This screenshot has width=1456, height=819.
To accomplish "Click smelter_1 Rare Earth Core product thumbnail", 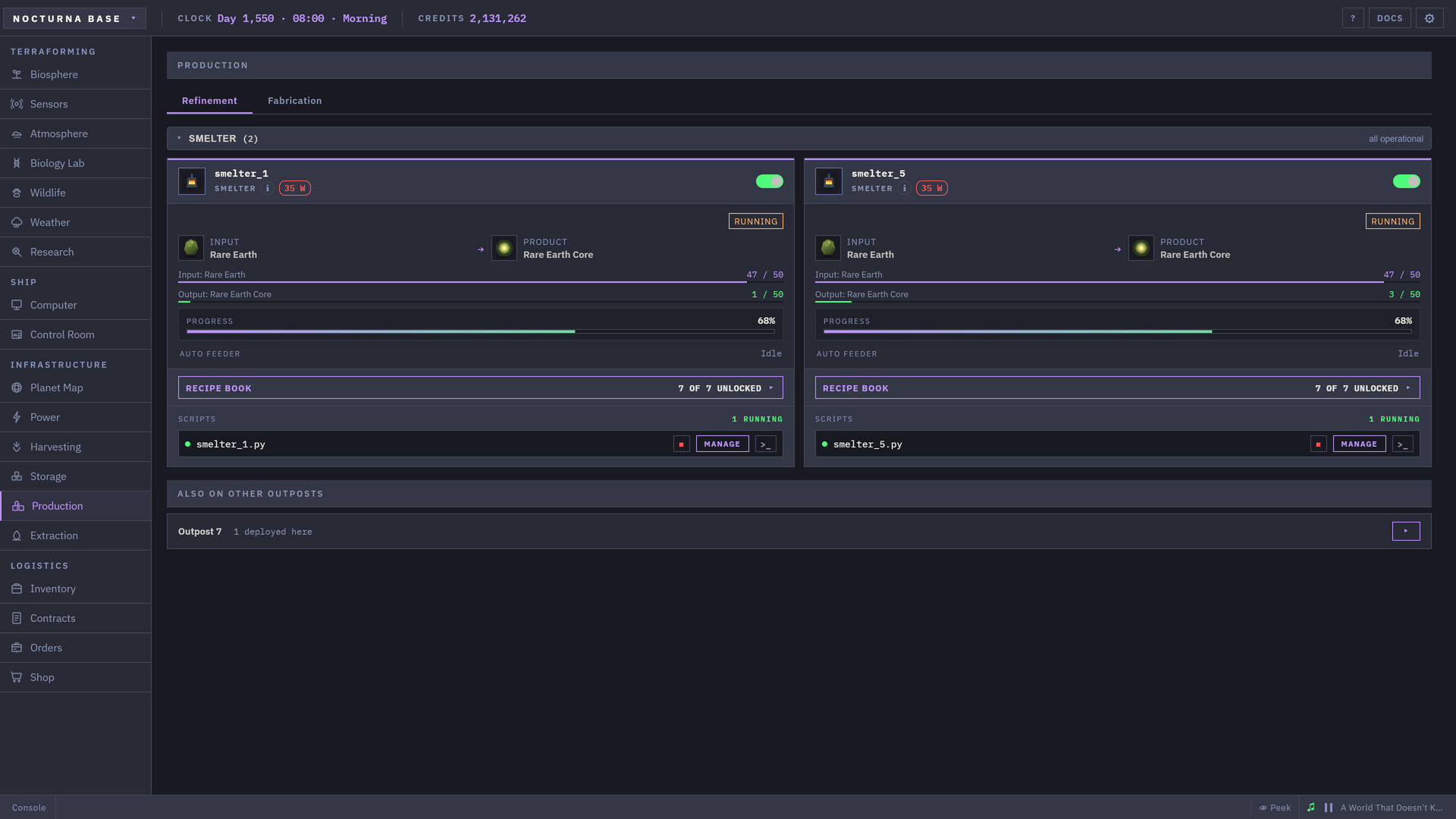I will [504, 248].
